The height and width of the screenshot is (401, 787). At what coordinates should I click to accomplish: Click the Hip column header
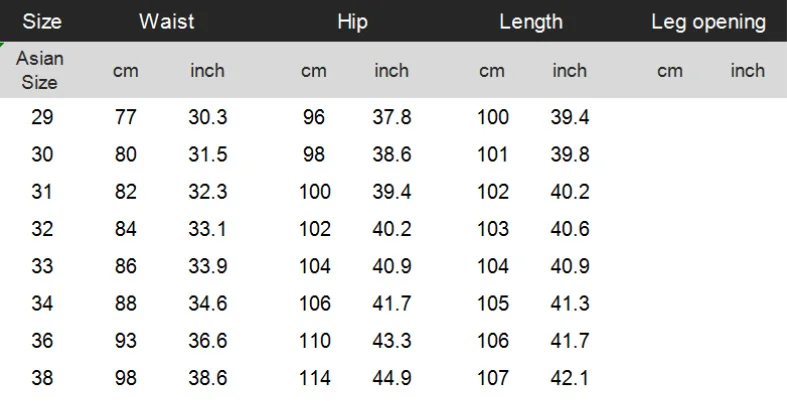click(x=352, y=21)
